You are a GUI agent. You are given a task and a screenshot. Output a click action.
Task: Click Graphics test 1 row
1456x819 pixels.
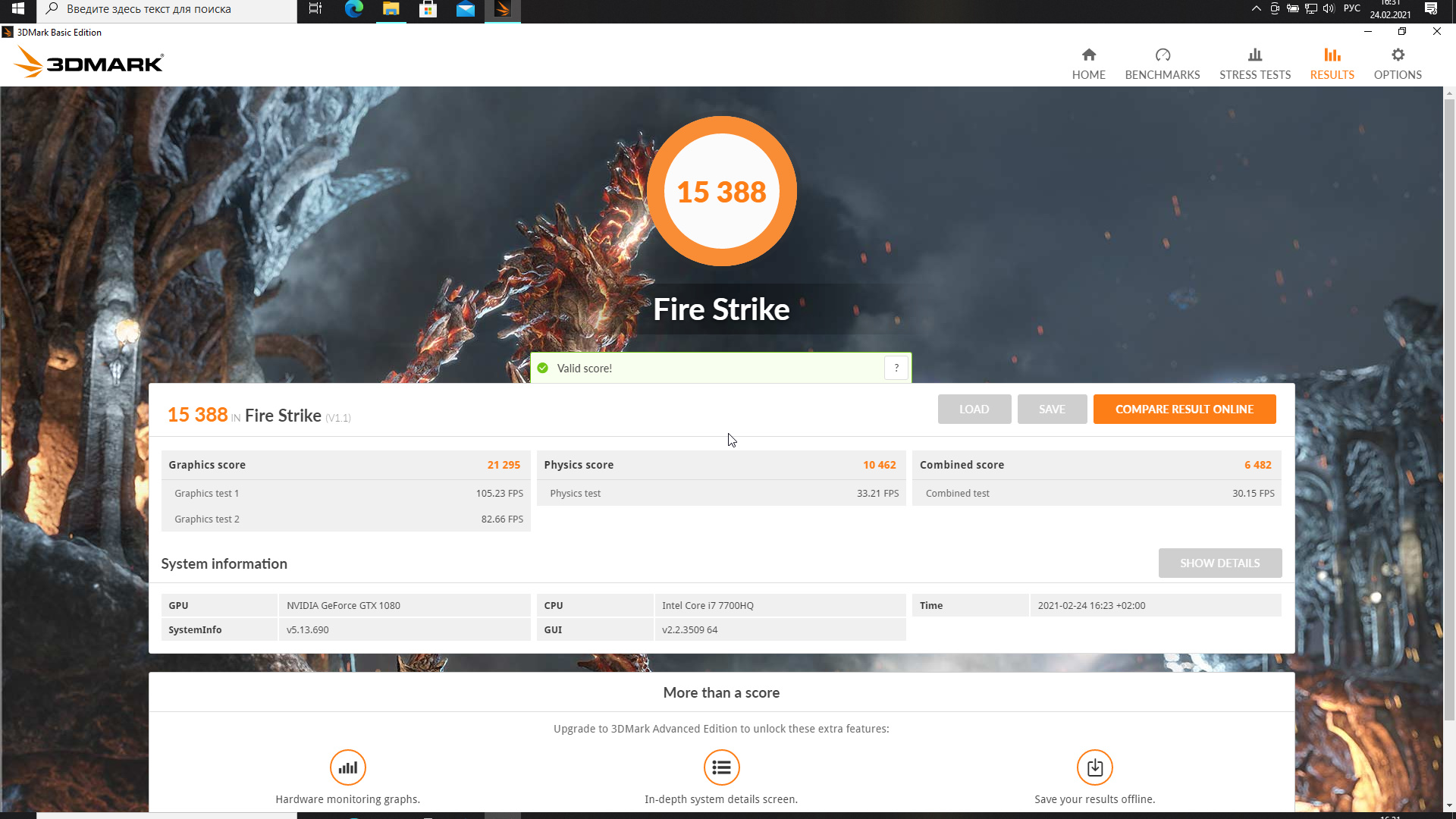(x=346, y=493)
